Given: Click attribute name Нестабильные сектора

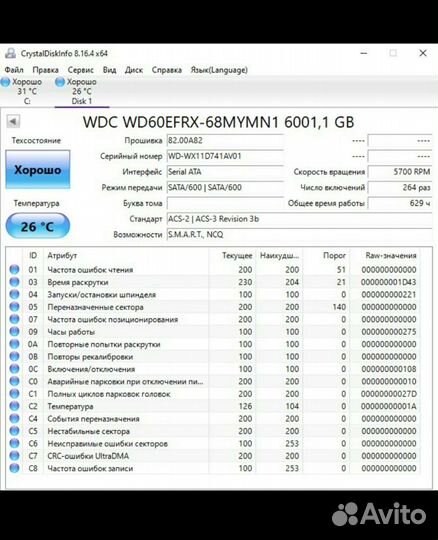Looking at the screenshot, I should (x=88, y=431).
